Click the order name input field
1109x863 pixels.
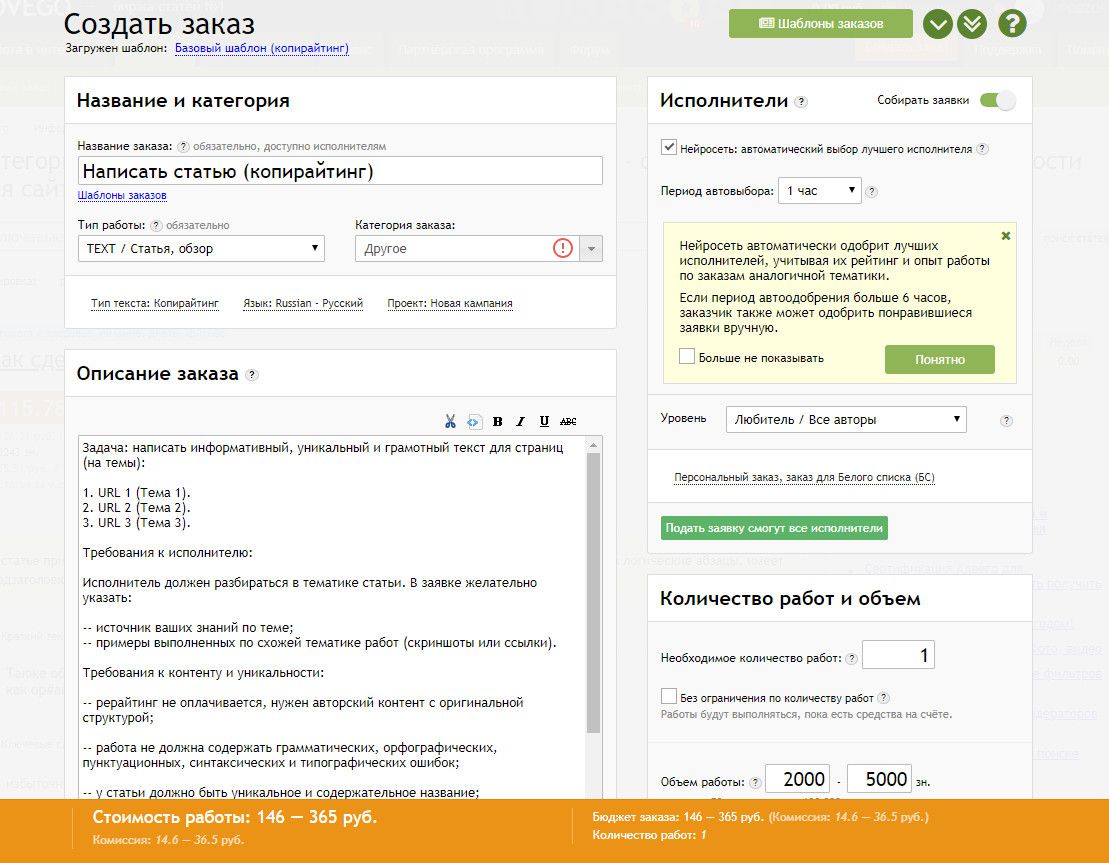(x=340, y=171)
